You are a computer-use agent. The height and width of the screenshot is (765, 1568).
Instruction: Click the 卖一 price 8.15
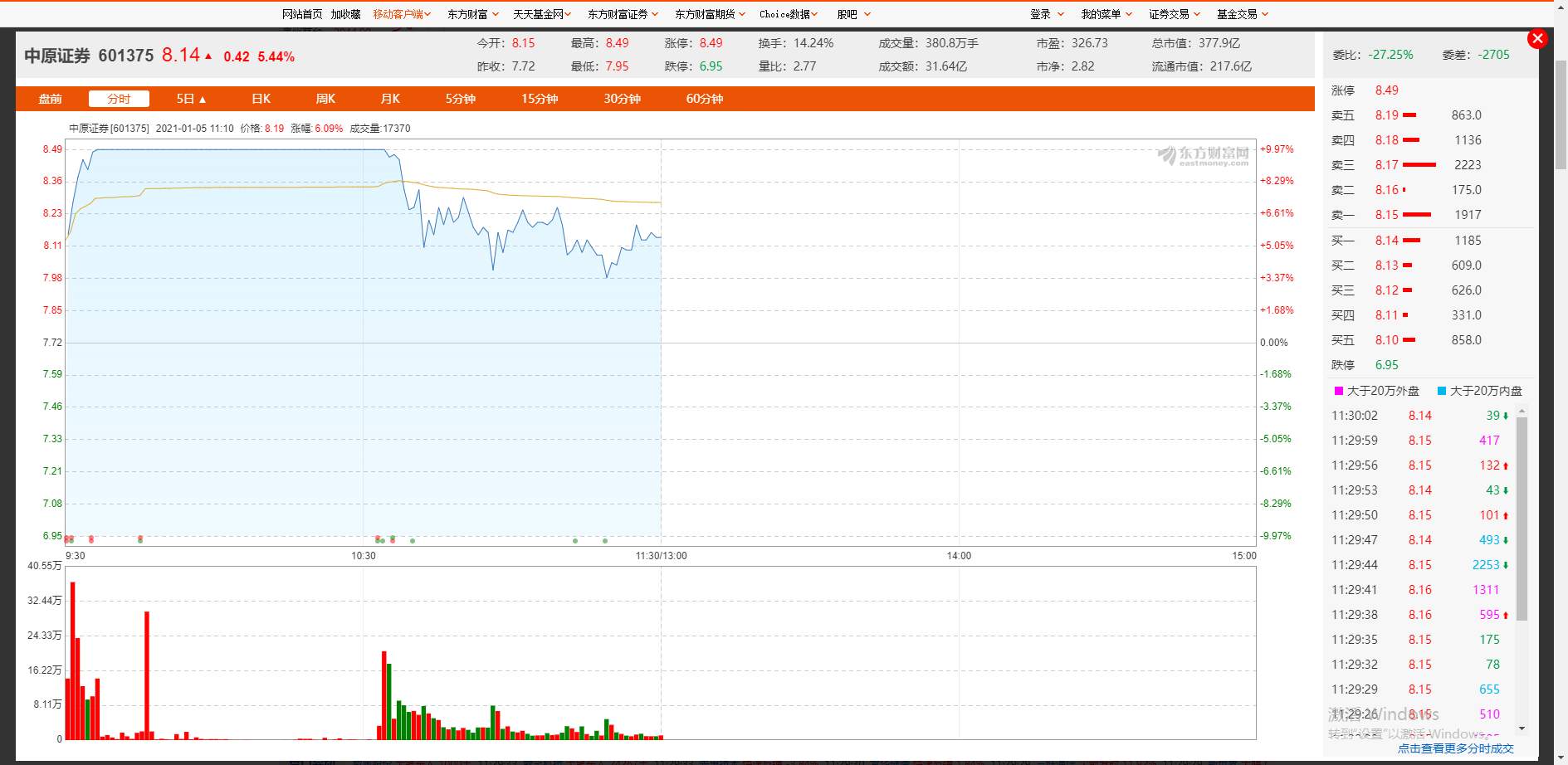(1386, 215)
